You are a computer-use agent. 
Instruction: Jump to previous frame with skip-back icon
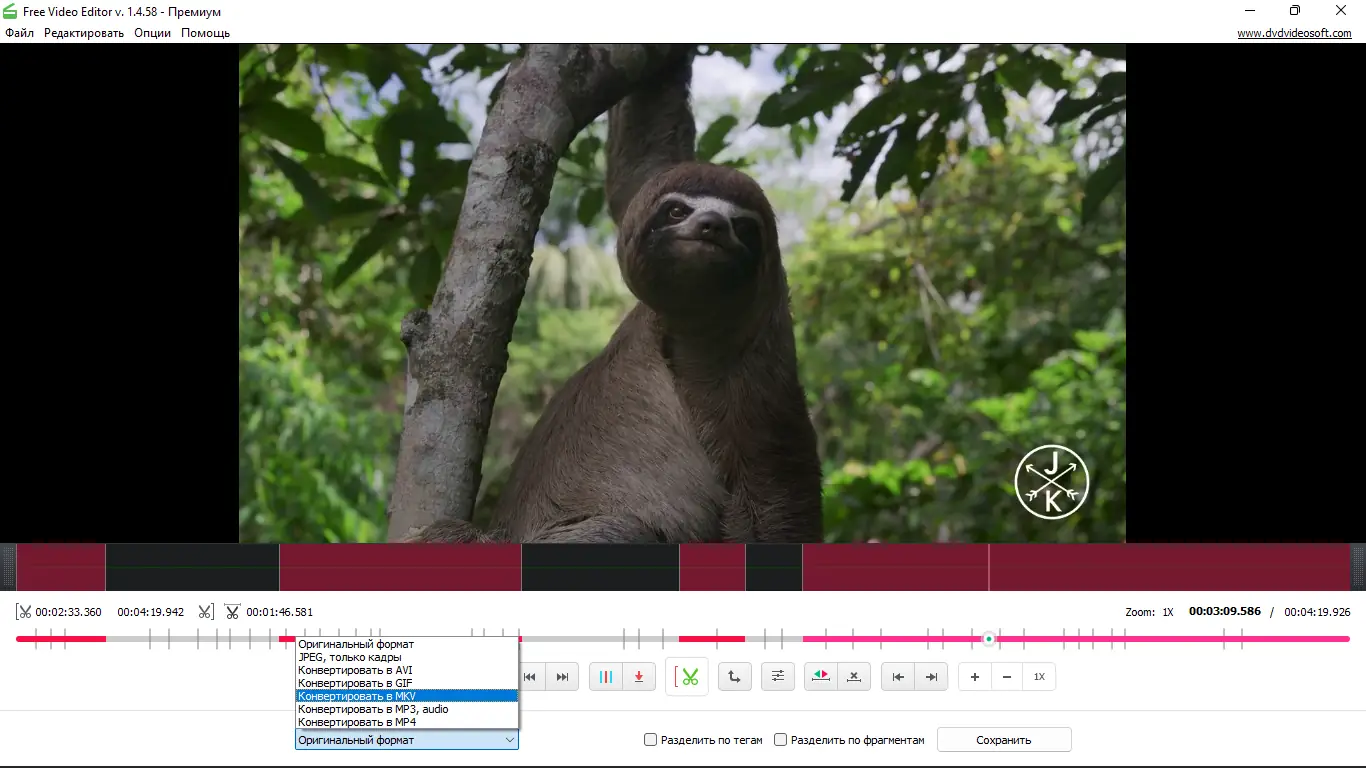tap(897, 677)
